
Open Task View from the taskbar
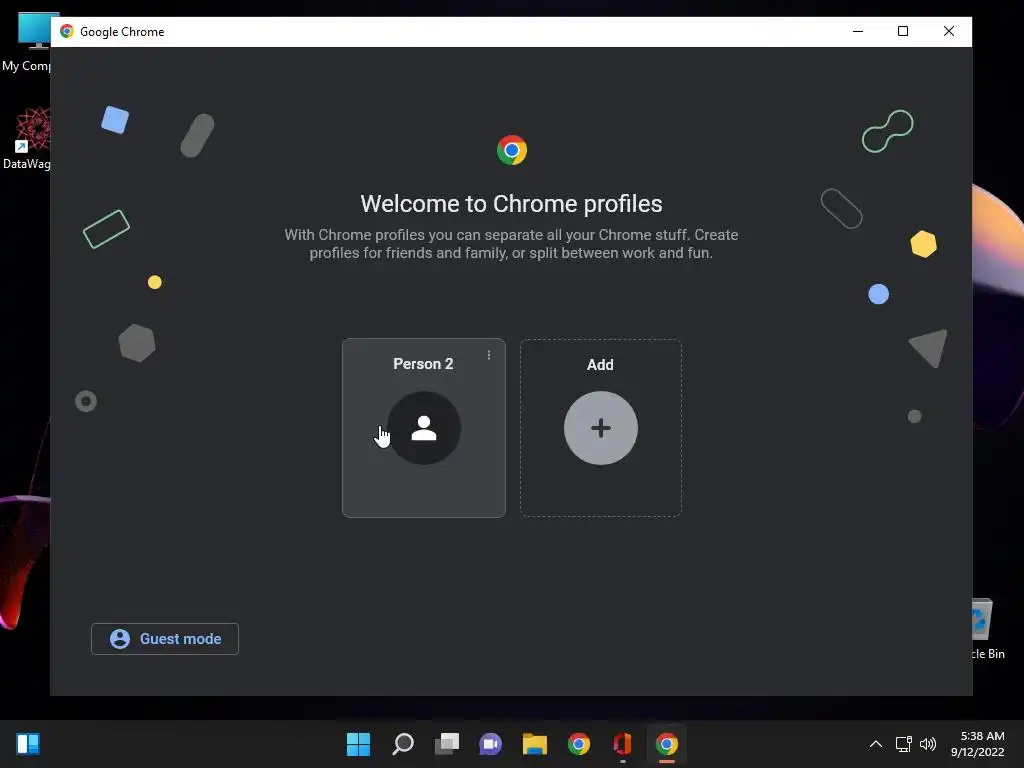click(447, 744)
